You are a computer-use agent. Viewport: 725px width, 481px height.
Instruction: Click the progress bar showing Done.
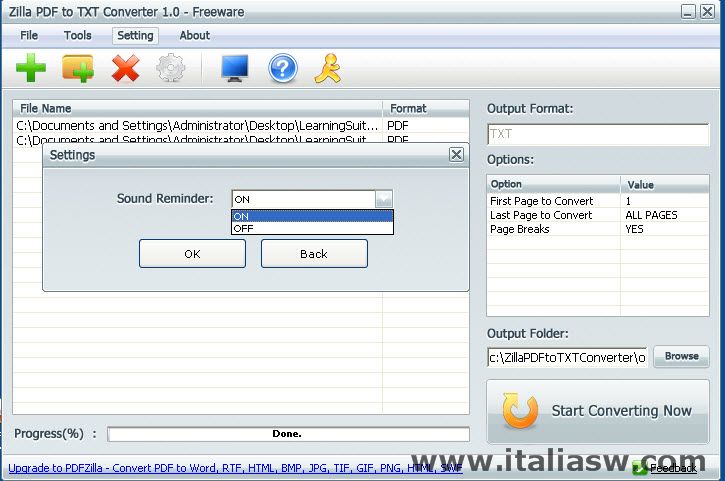tap(288, 434)
